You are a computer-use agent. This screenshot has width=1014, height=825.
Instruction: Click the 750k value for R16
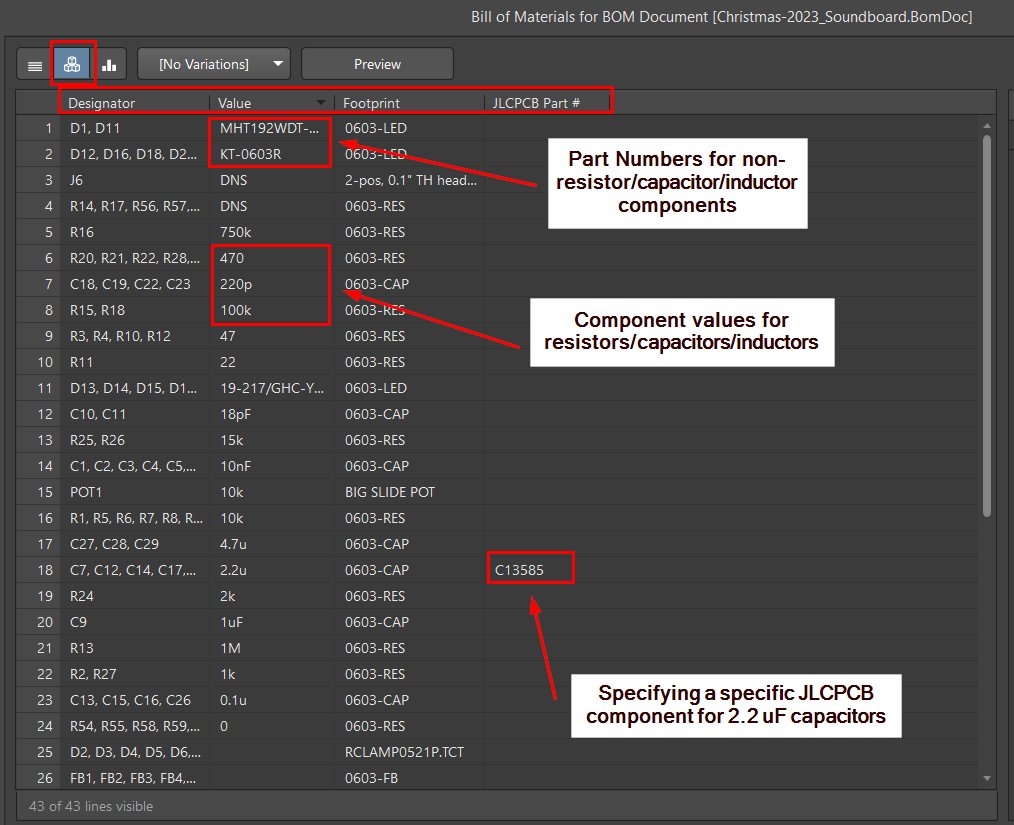tap(272, 232)
